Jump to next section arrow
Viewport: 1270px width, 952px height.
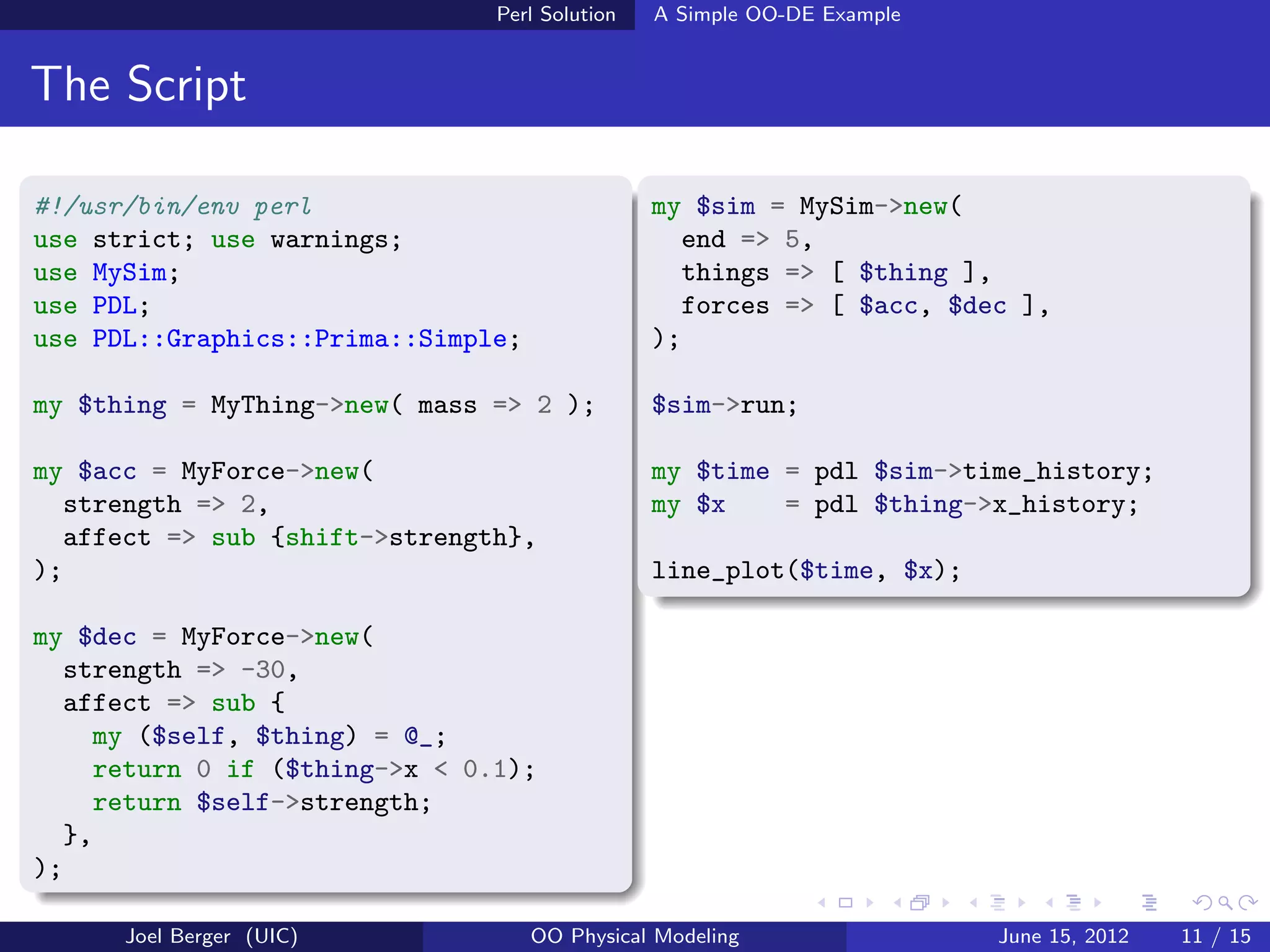tap(1098, 903)
